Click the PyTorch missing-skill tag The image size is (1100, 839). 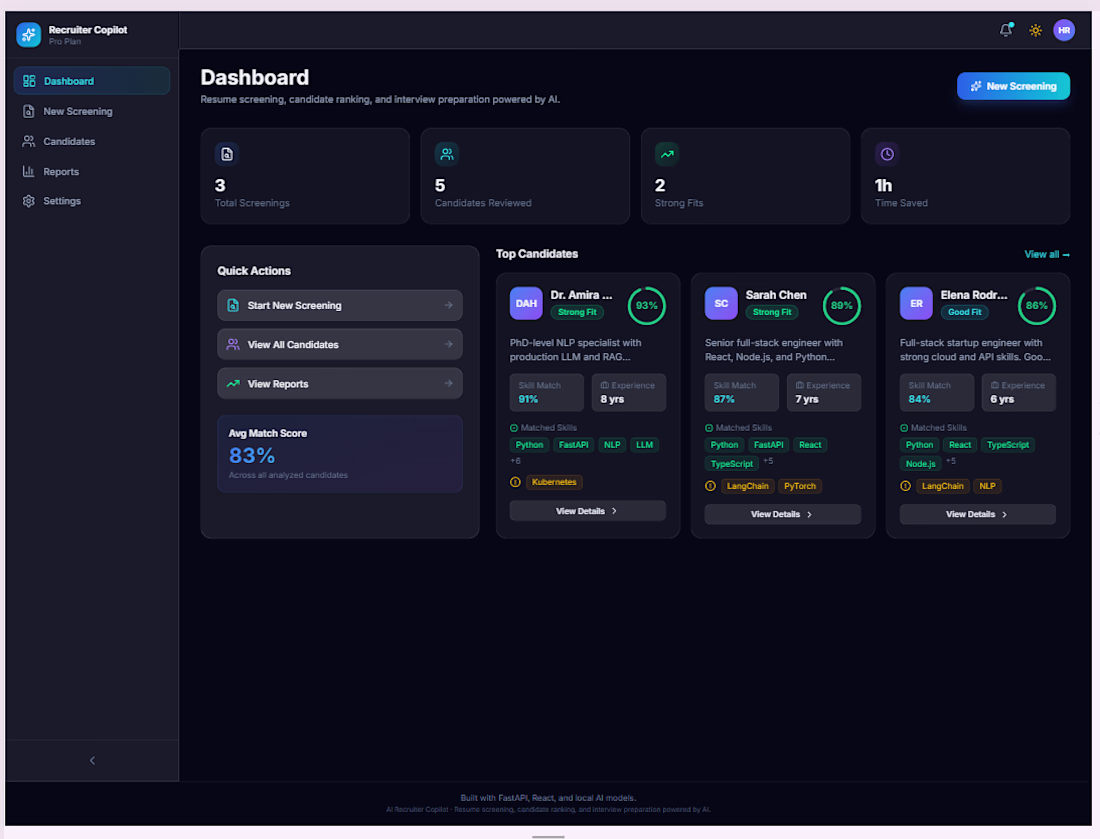[800, 486]
